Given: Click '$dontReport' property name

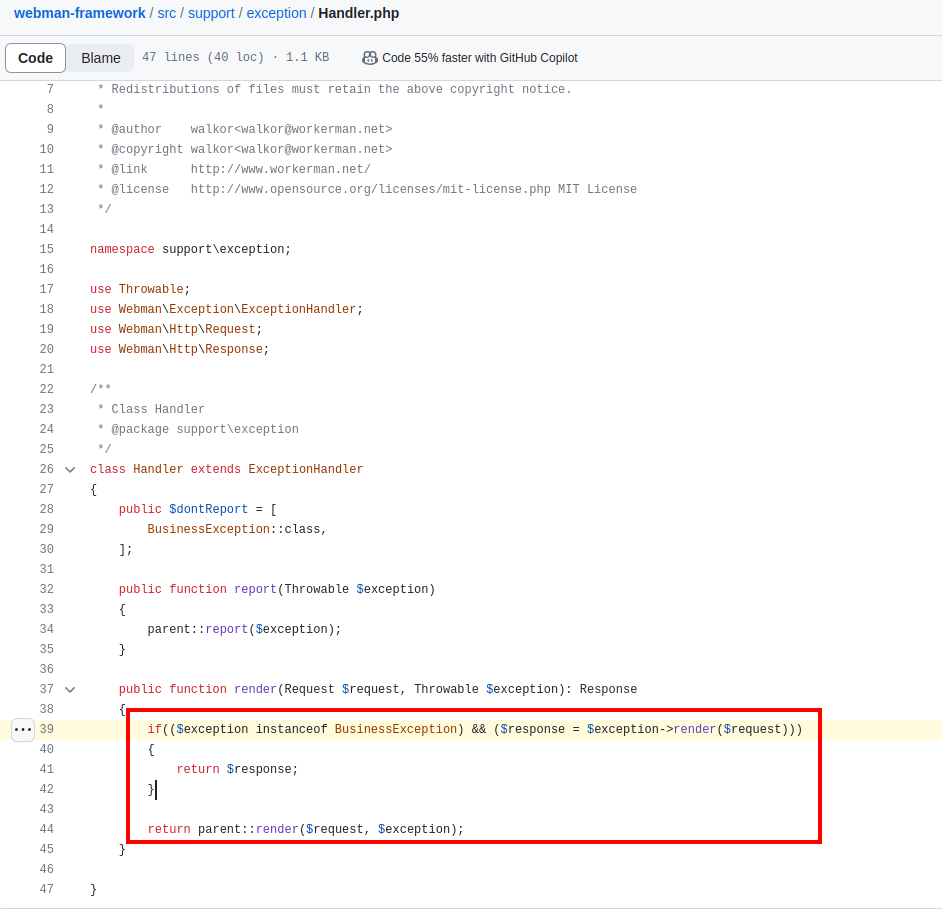Looking at the screenshot, I should point(208,509).
